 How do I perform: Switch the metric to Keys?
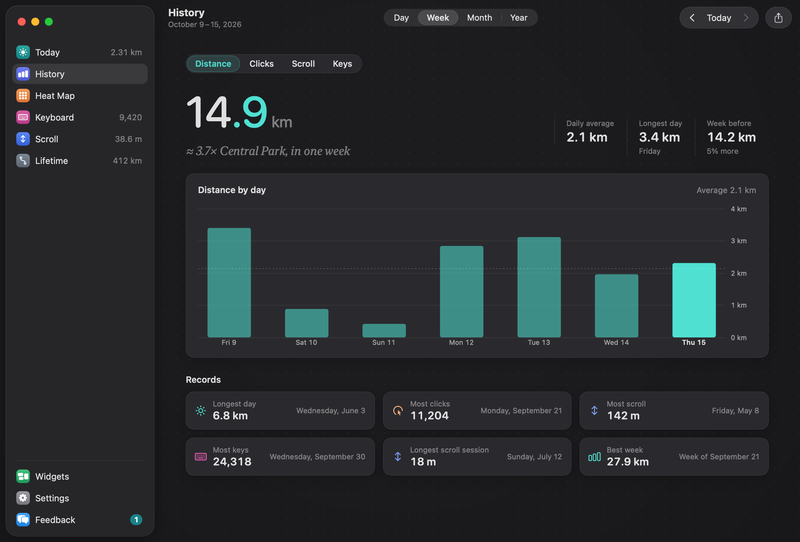[342, 64]
